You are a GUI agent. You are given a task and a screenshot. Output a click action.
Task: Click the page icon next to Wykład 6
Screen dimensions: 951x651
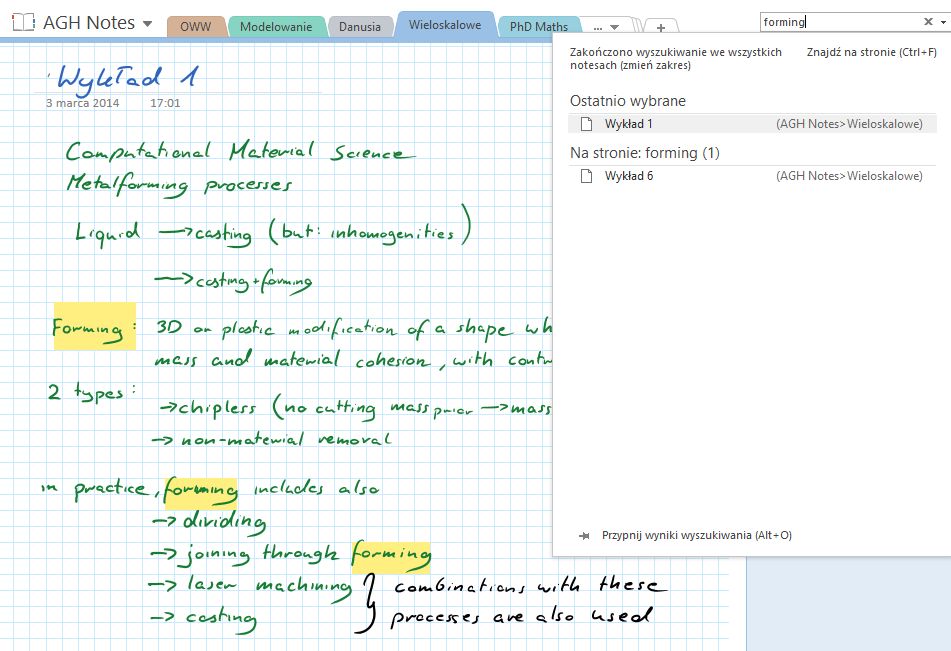587,176
